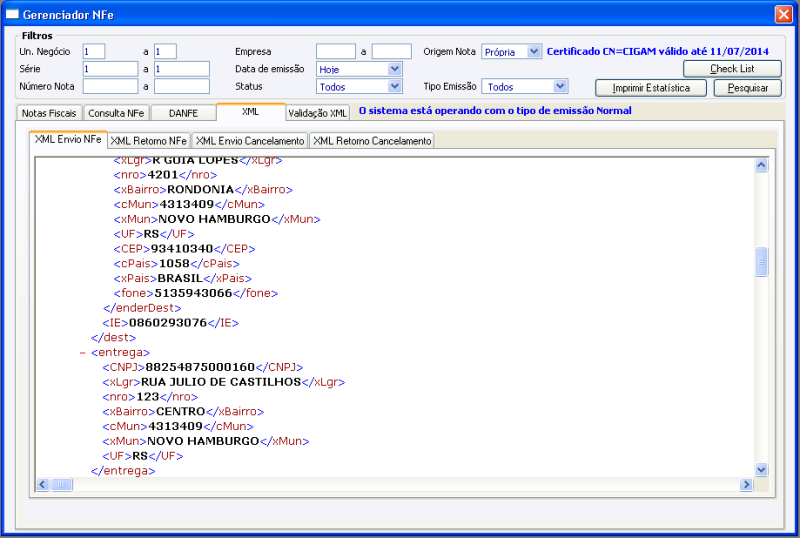This screenshot has height=538, width=800.
Task: Click the xPais value BRASIL
Action: click(x=181, y=278)
